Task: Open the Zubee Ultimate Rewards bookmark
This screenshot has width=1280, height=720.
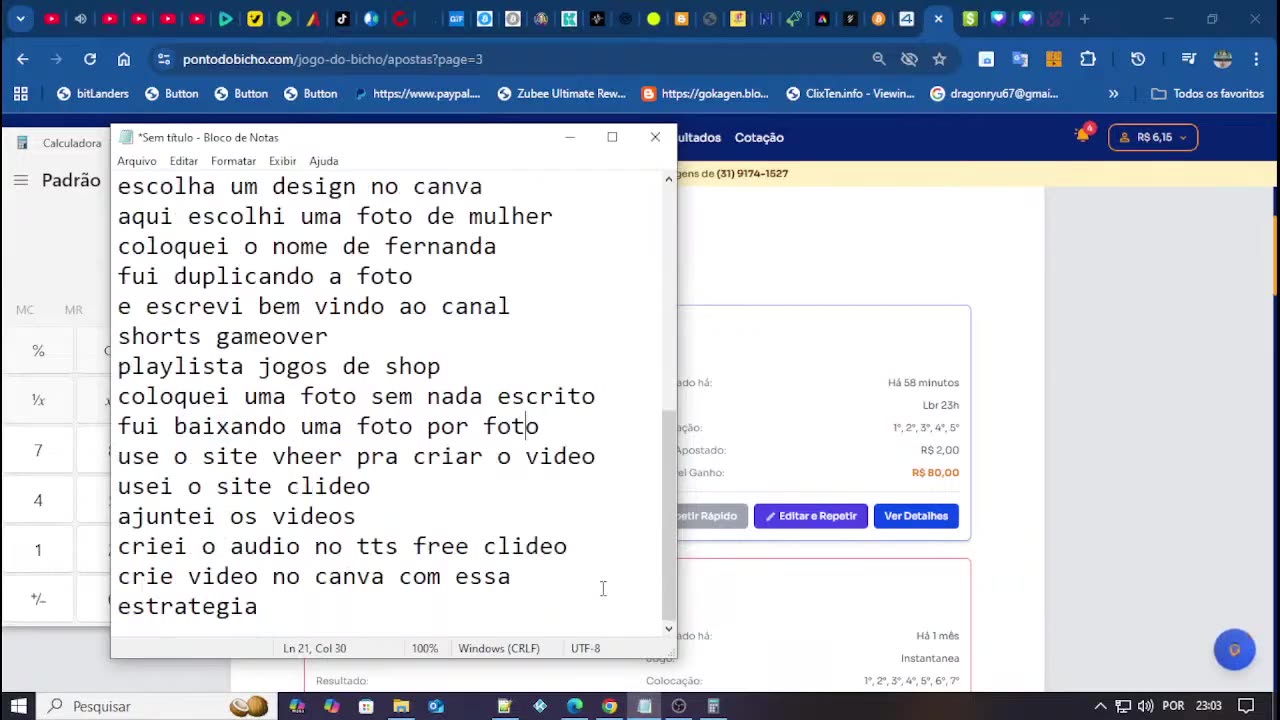Action: tap(561, 93)
